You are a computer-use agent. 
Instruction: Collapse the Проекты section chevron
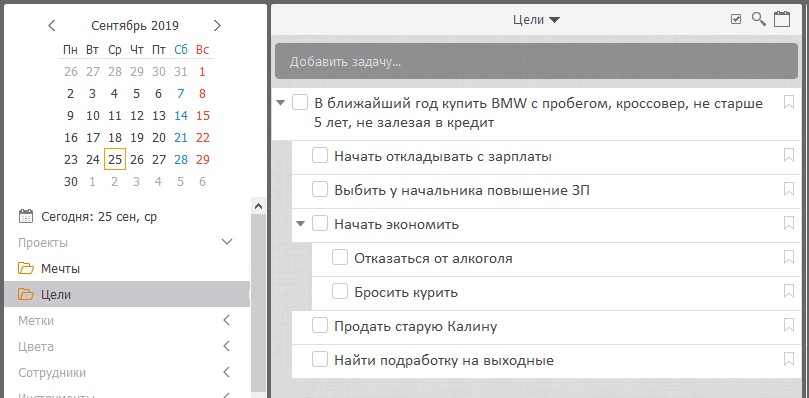click(227, 242)
